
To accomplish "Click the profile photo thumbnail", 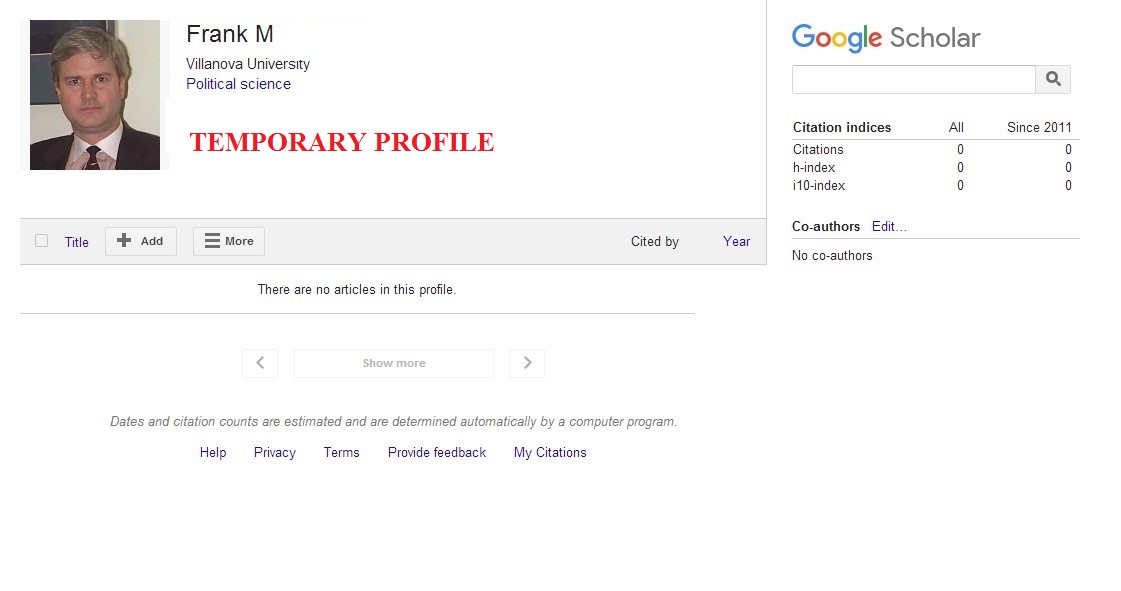I will point(95,95).
